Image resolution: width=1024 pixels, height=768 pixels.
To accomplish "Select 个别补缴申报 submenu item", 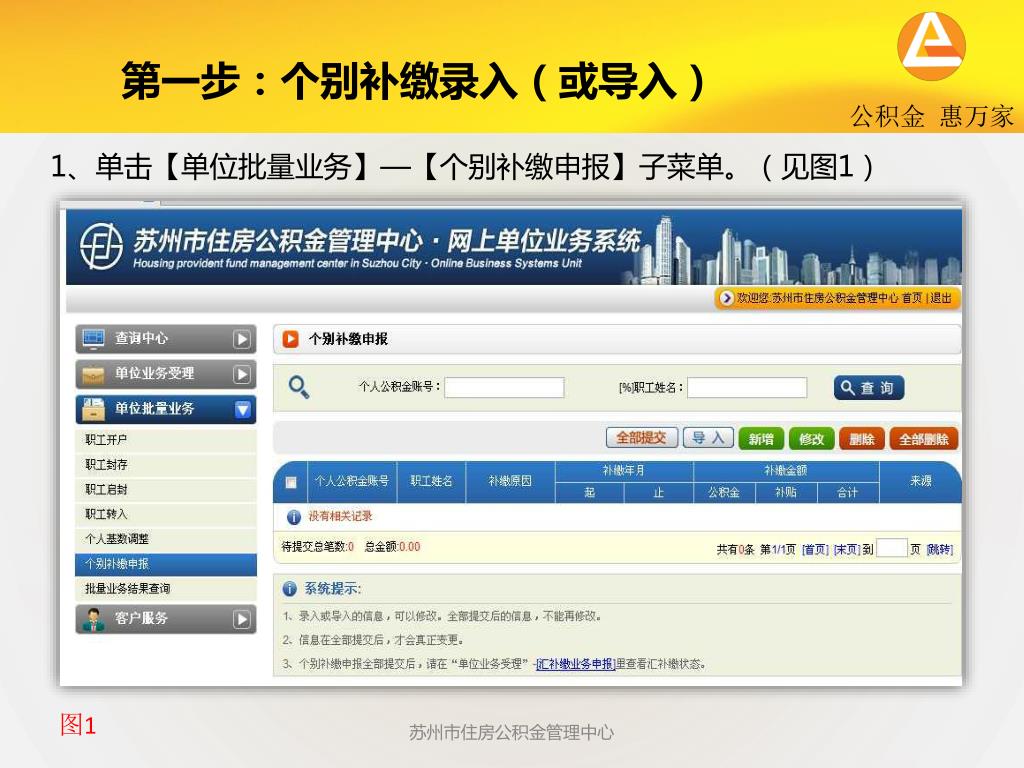I will [166, 564].
